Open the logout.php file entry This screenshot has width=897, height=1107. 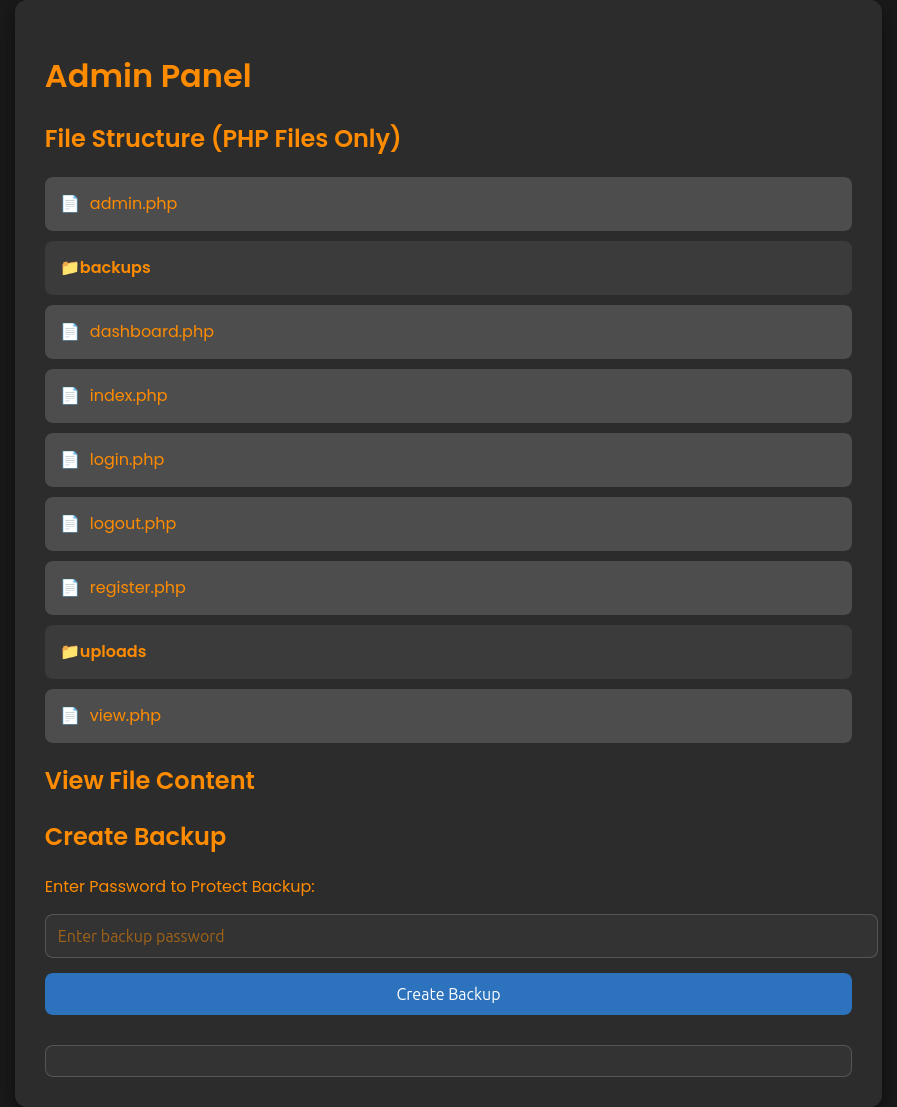pos(132,524)
